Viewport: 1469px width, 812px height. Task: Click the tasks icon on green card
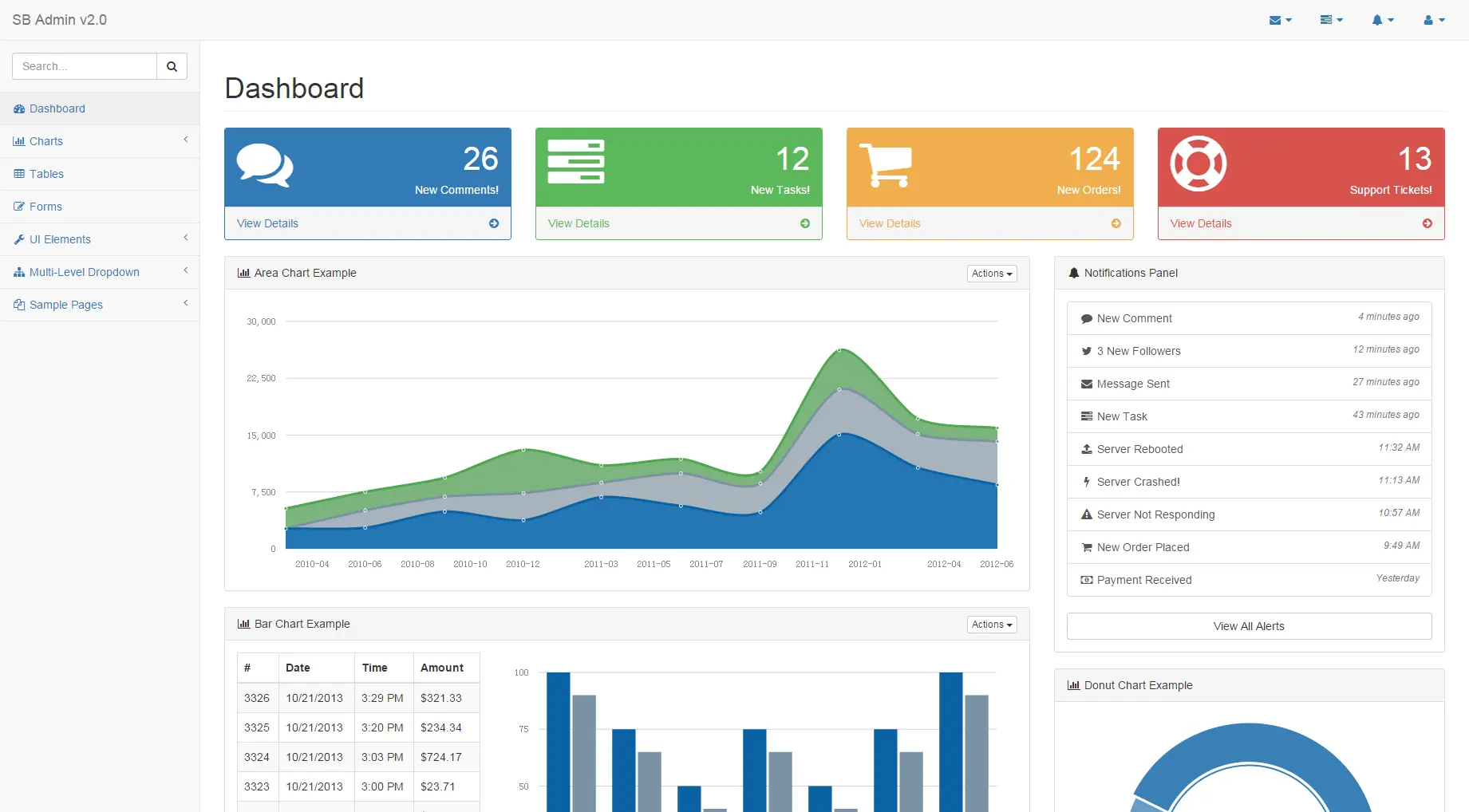point(576,162)
